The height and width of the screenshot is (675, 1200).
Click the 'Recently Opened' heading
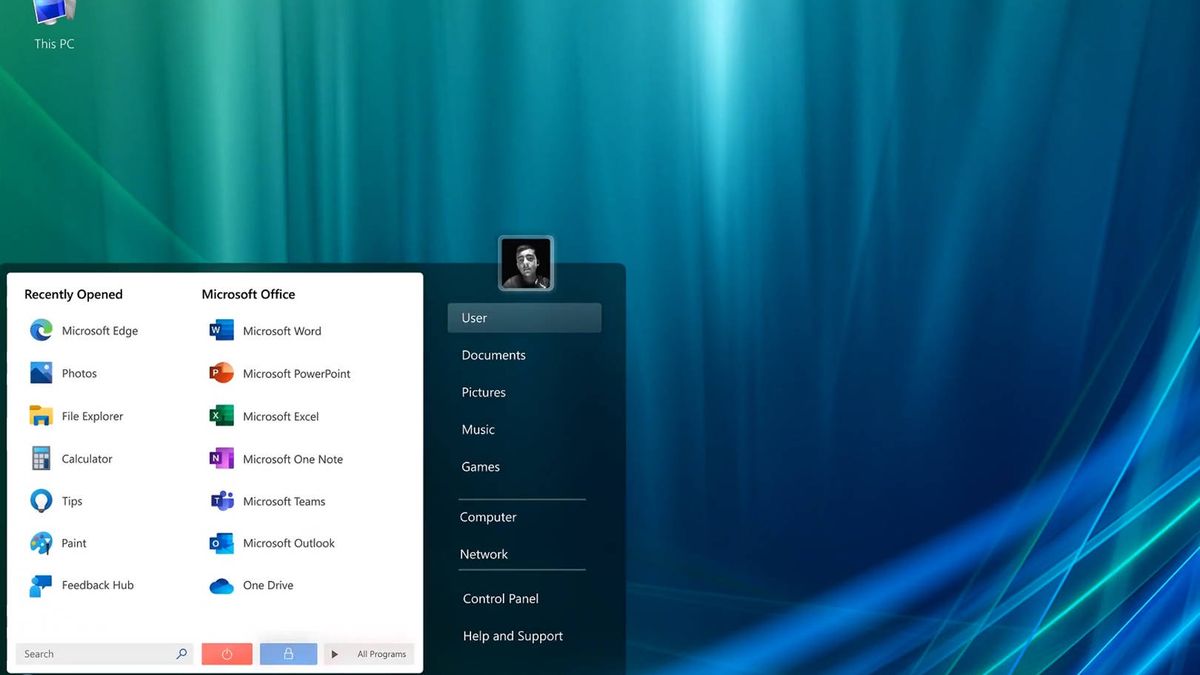tap(73, 294)
